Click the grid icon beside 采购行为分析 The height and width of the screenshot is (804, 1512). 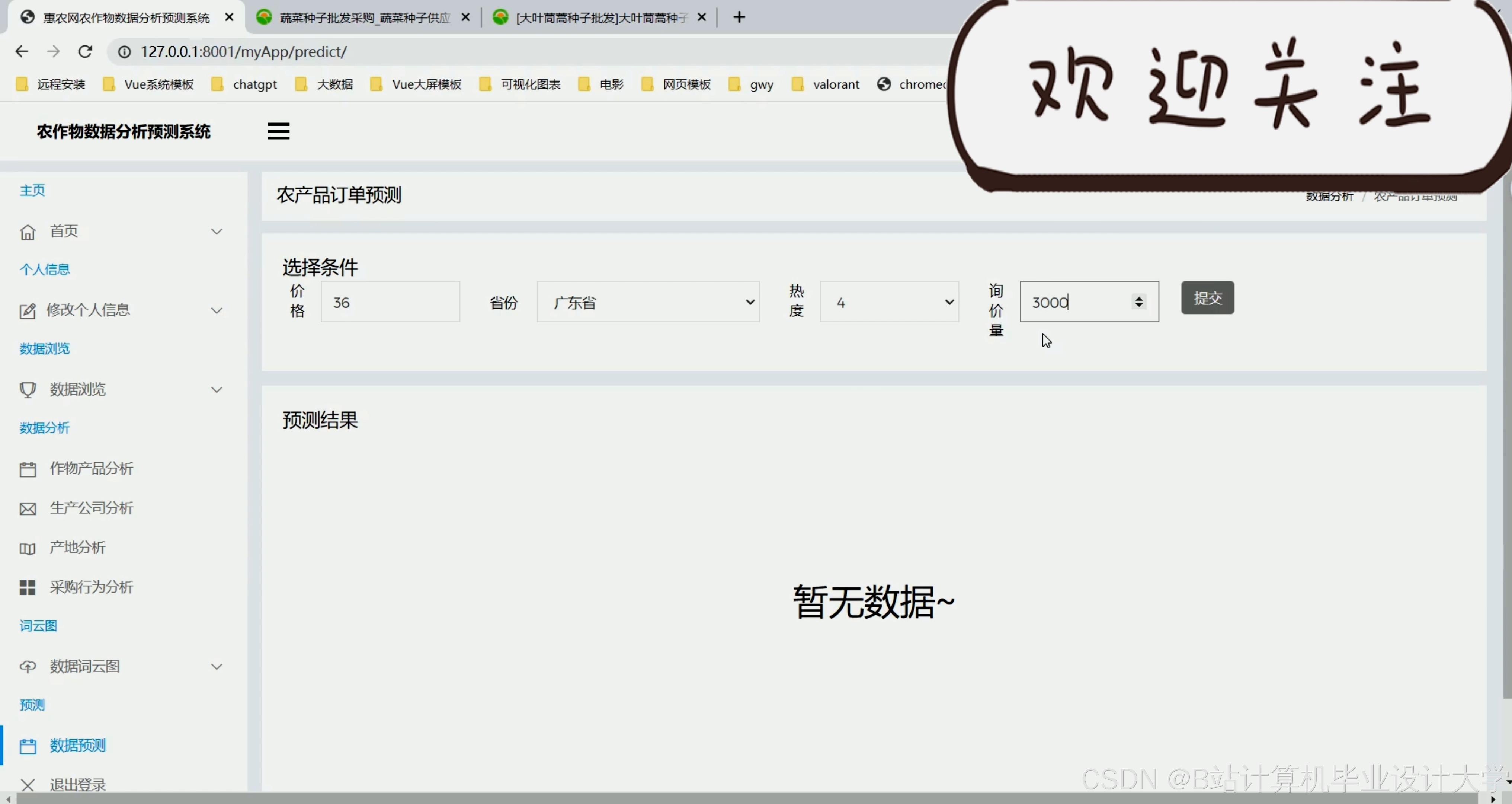point(28,587)
